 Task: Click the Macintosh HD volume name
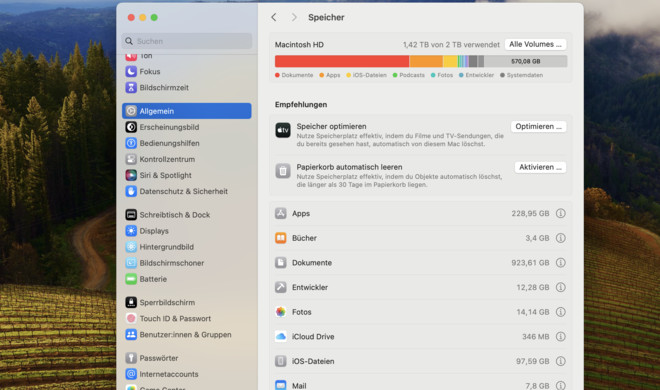tap(299, 45)
